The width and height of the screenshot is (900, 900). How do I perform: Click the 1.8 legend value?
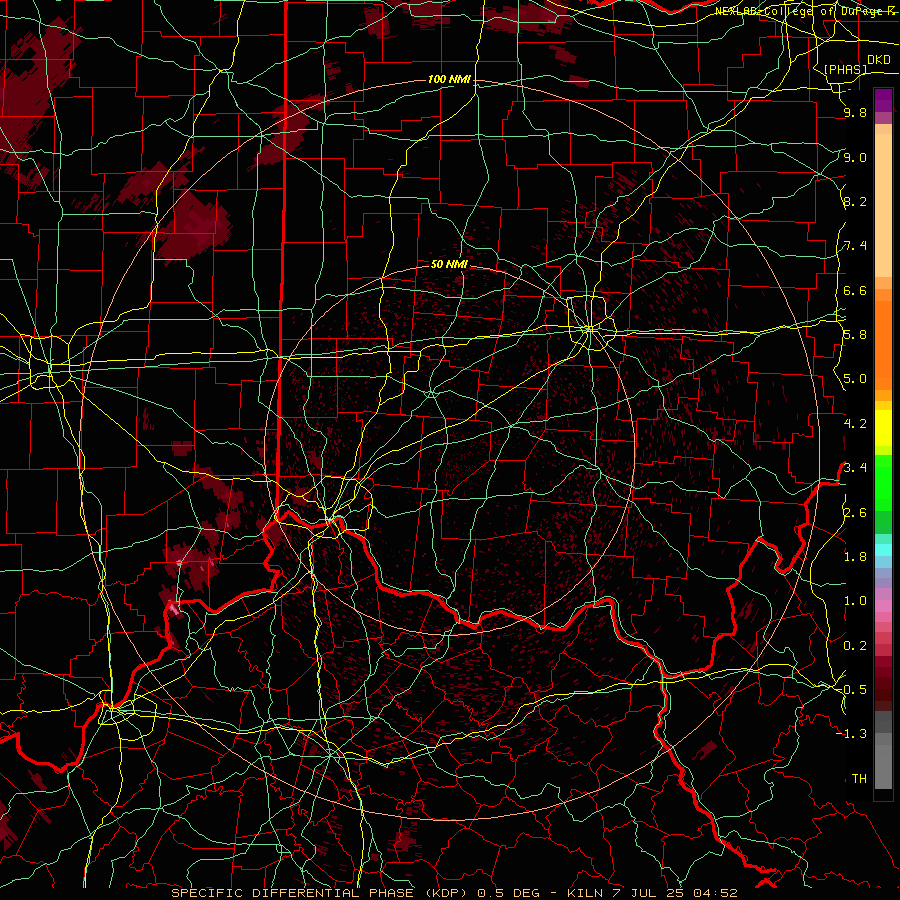click(x=855, y=557)
